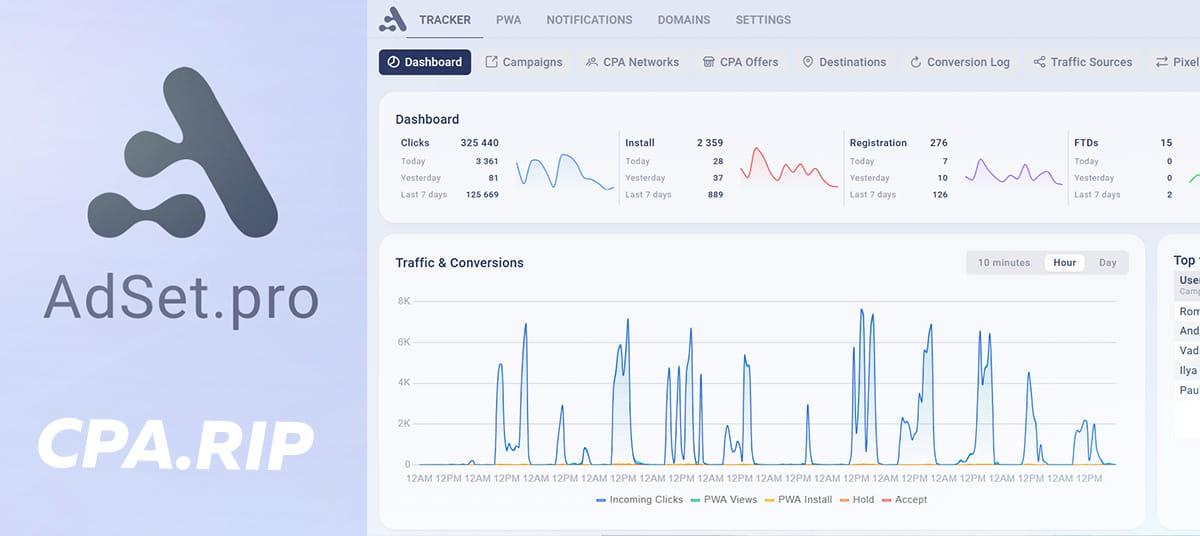This screenshot has width=1200, height=536.
Task: Click the Pixel arrows icon
Action: click(x=1162, y=62)
